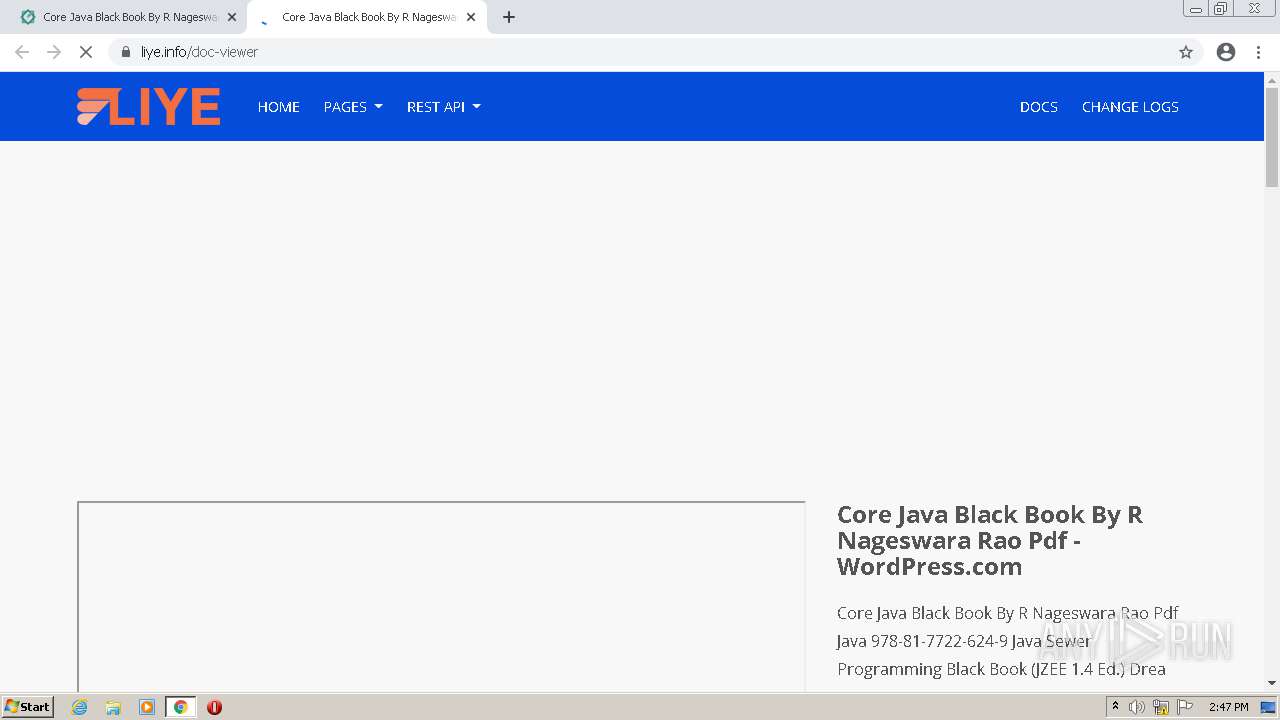Screen dimensions: 1280x720
Task: Open media player from taskbar
Action: click(x=147, y=707)
